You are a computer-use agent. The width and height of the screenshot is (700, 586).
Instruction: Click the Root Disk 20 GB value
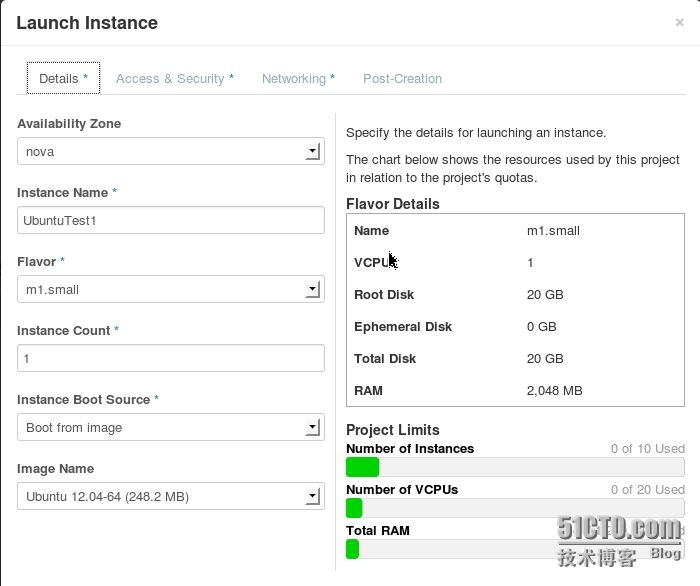tap(545, 295)
